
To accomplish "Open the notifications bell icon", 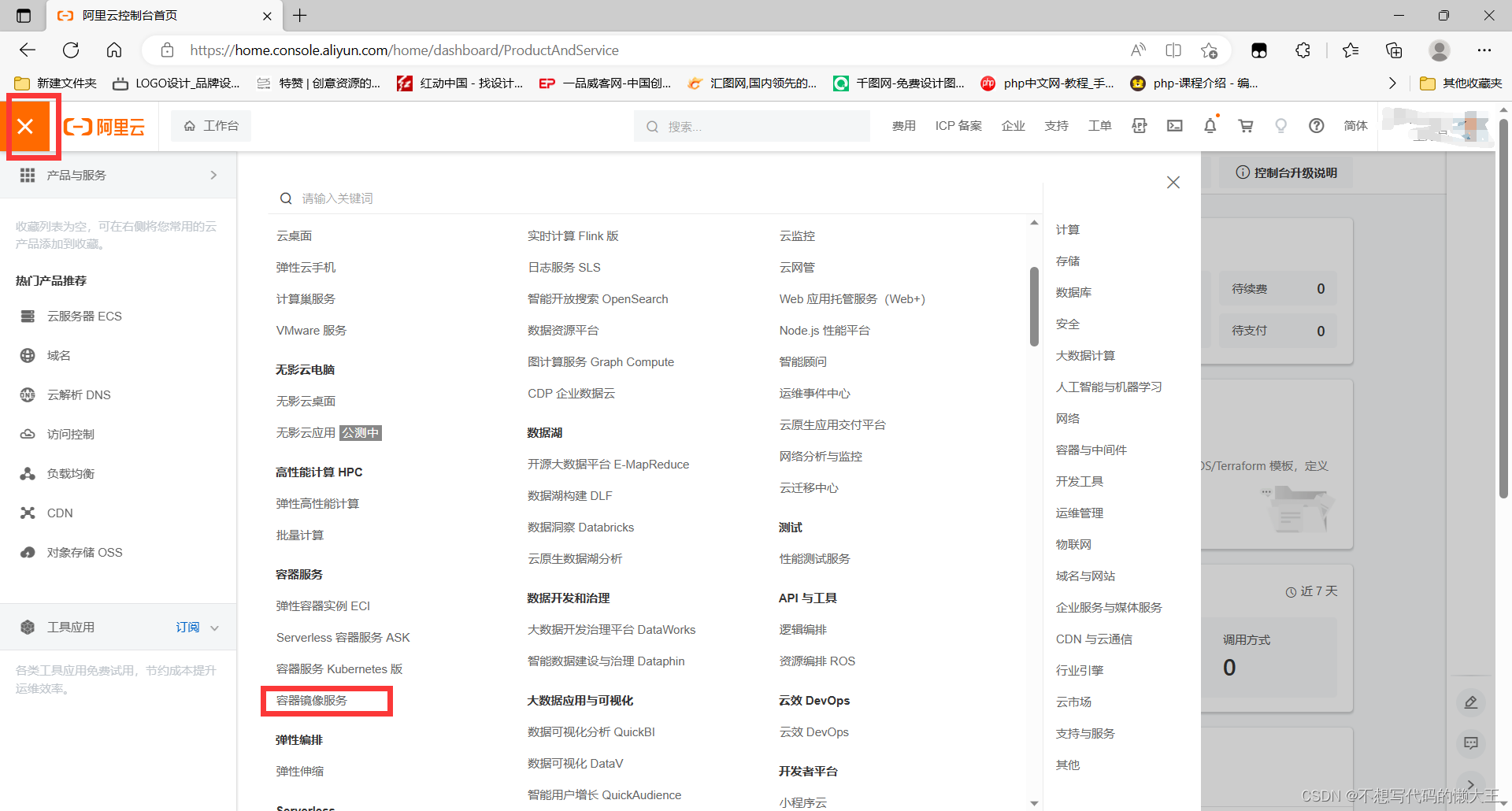I will click(x=1210, y=126).
